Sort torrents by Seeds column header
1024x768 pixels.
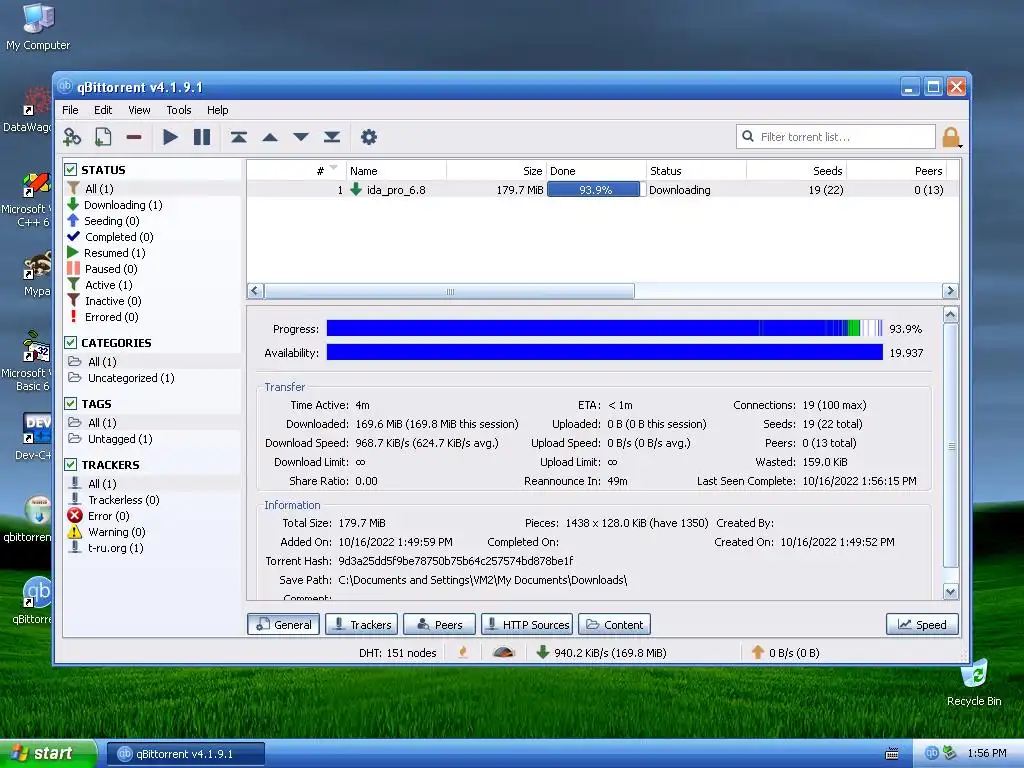tap(797, 171)
